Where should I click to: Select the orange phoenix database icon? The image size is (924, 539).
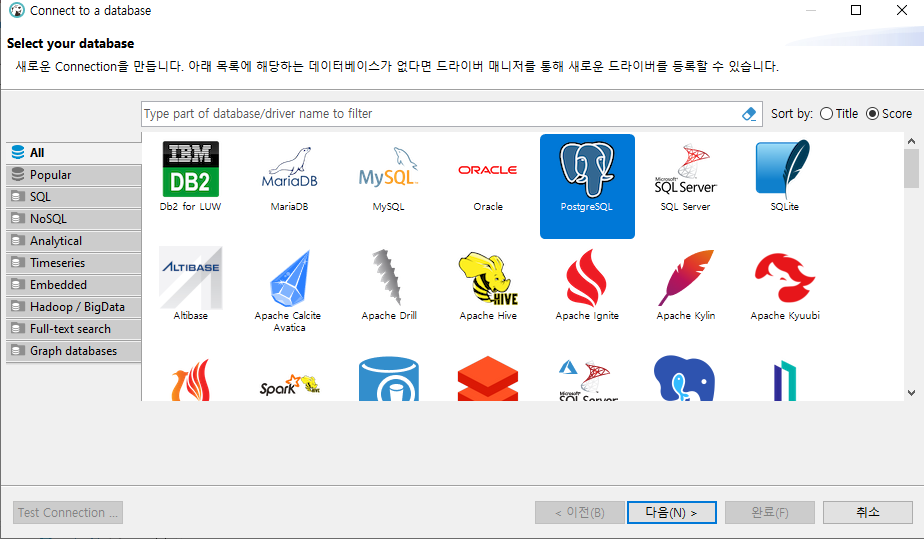pyautogui.click(x=190, y=380)
